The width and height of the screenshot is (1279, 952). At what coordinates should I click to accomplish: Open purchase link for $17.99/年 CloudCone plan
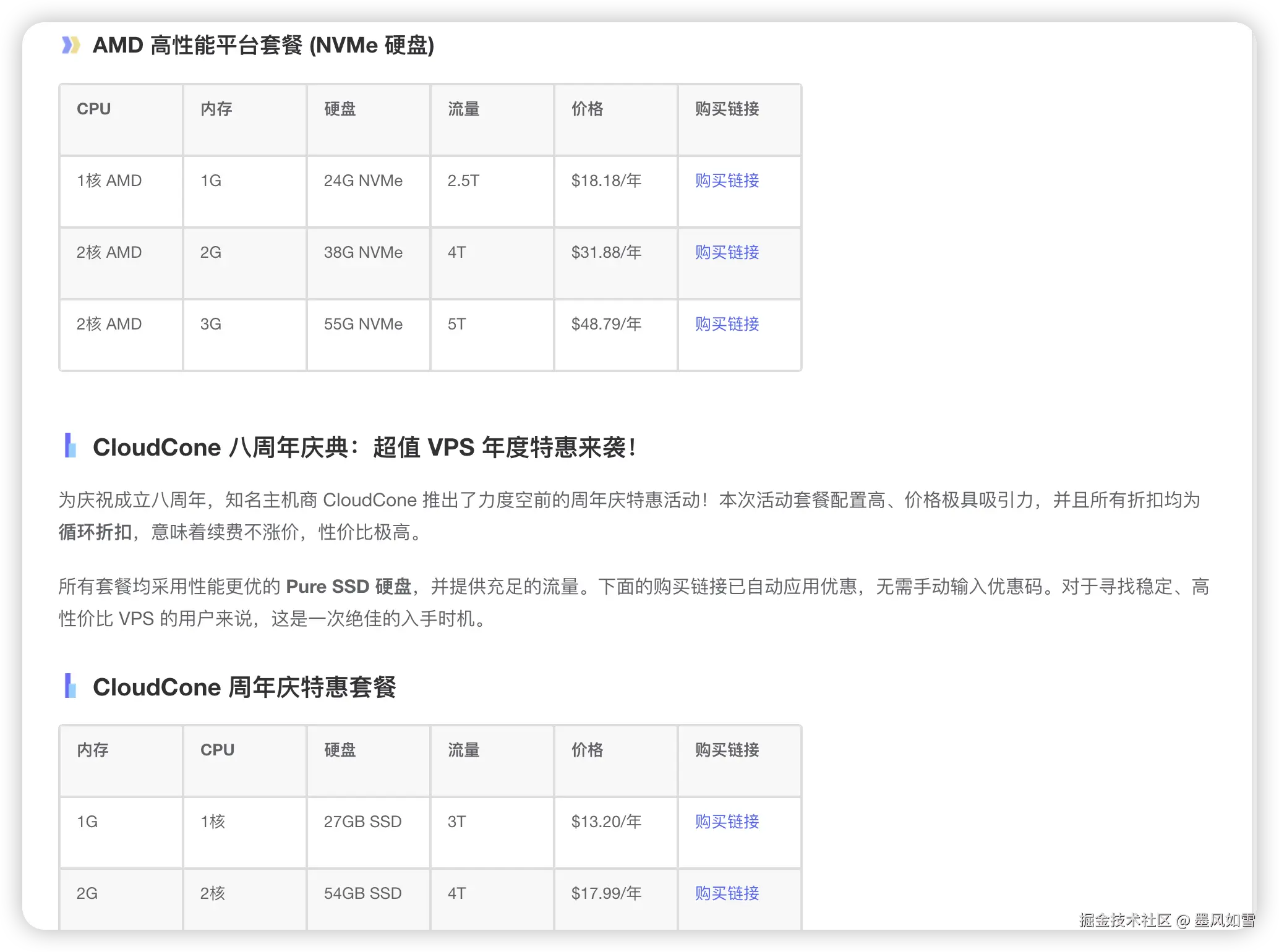coord(727,893)
